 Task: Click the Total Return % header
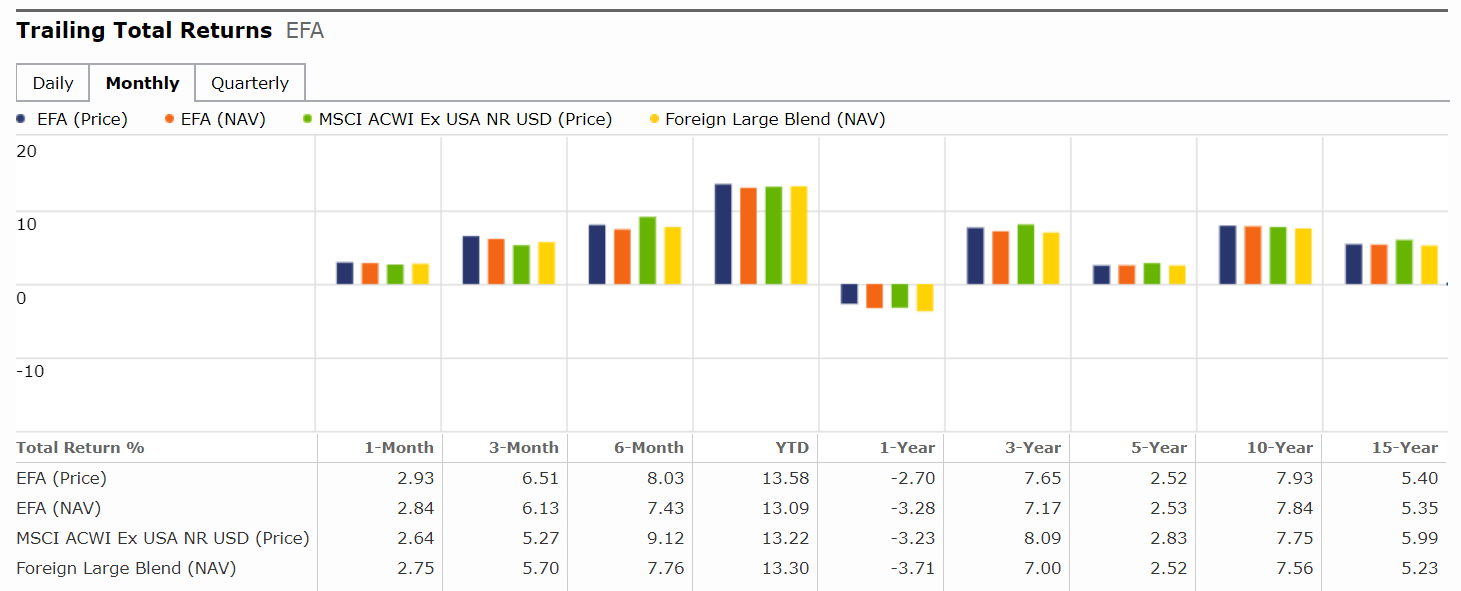pos(80,448)
